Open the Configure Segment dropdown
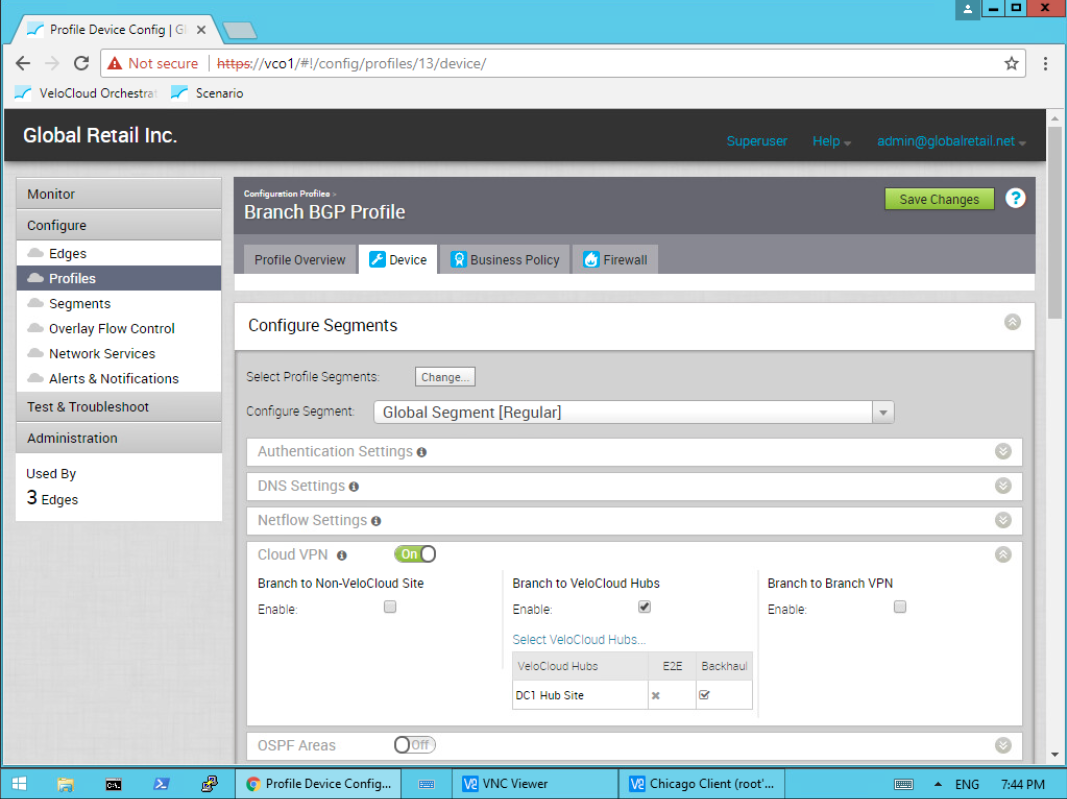The image size is (1067, 799). [x=882, y=412]
